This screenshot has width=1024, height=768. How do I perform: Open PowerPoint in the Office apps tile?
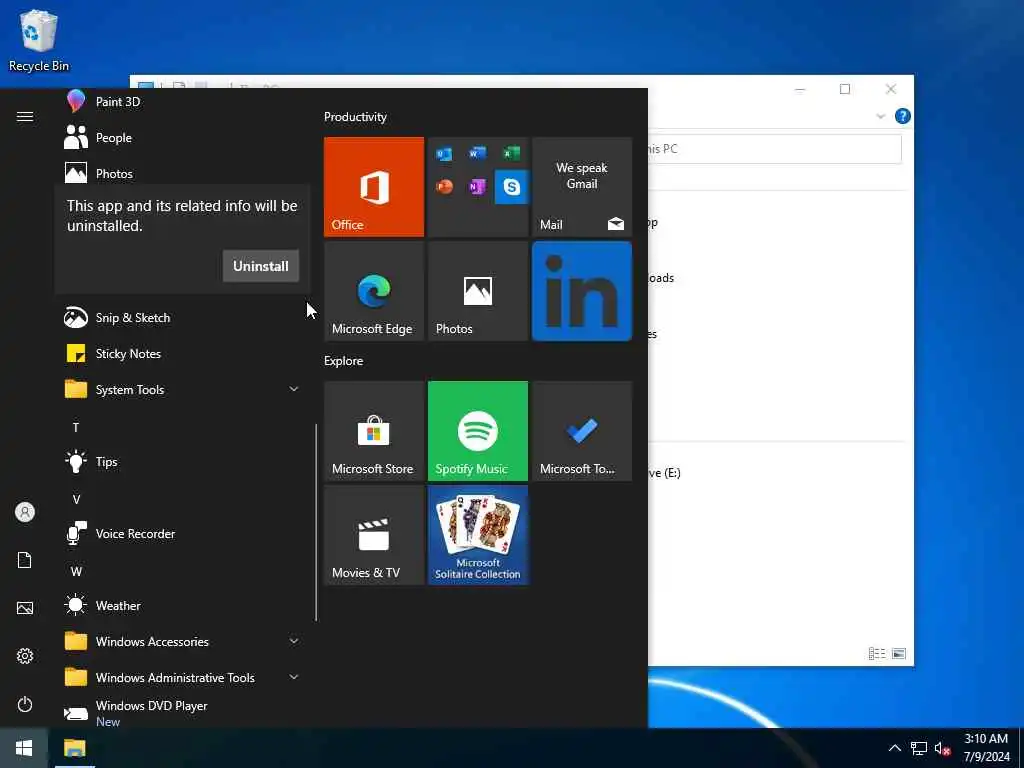[x=444, y=187]
